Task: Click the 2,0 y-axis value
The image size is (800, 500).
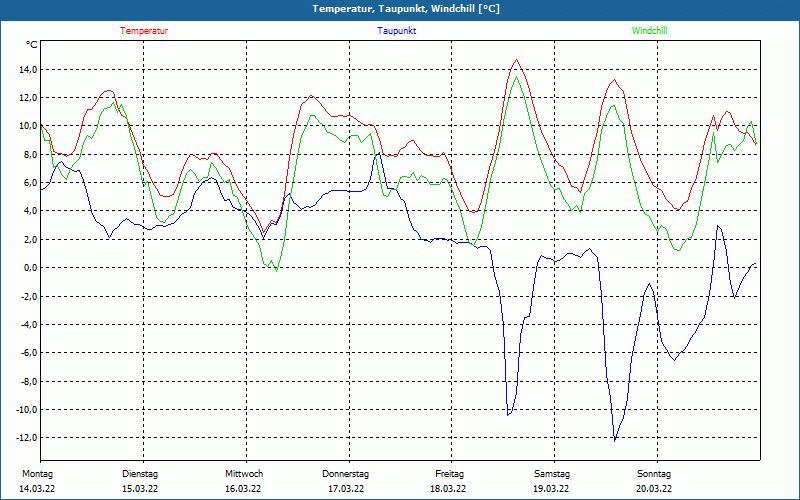Action: point(30,239)
